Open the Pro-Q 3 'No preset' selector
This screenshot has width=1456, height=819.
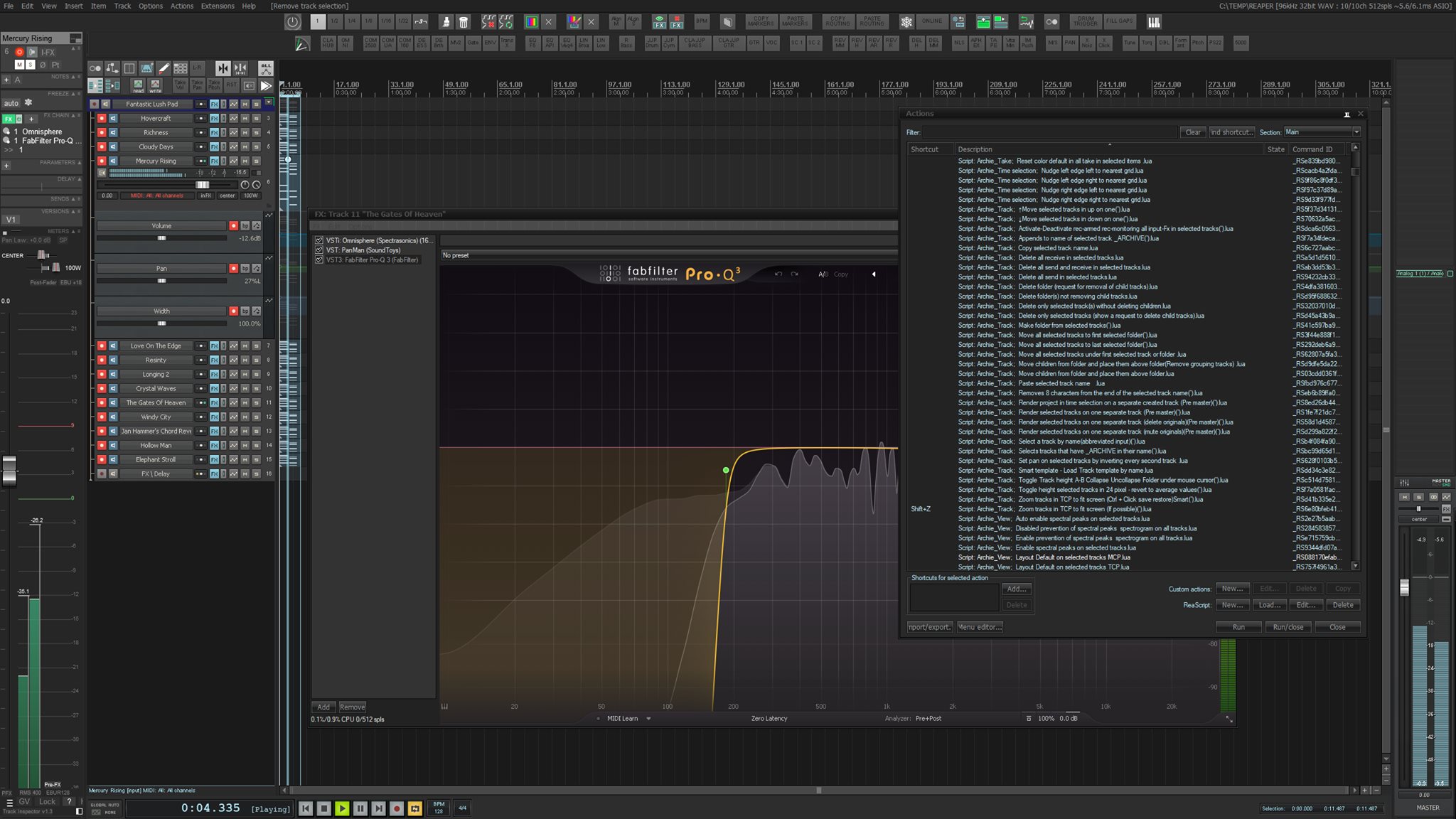point(668,255)
